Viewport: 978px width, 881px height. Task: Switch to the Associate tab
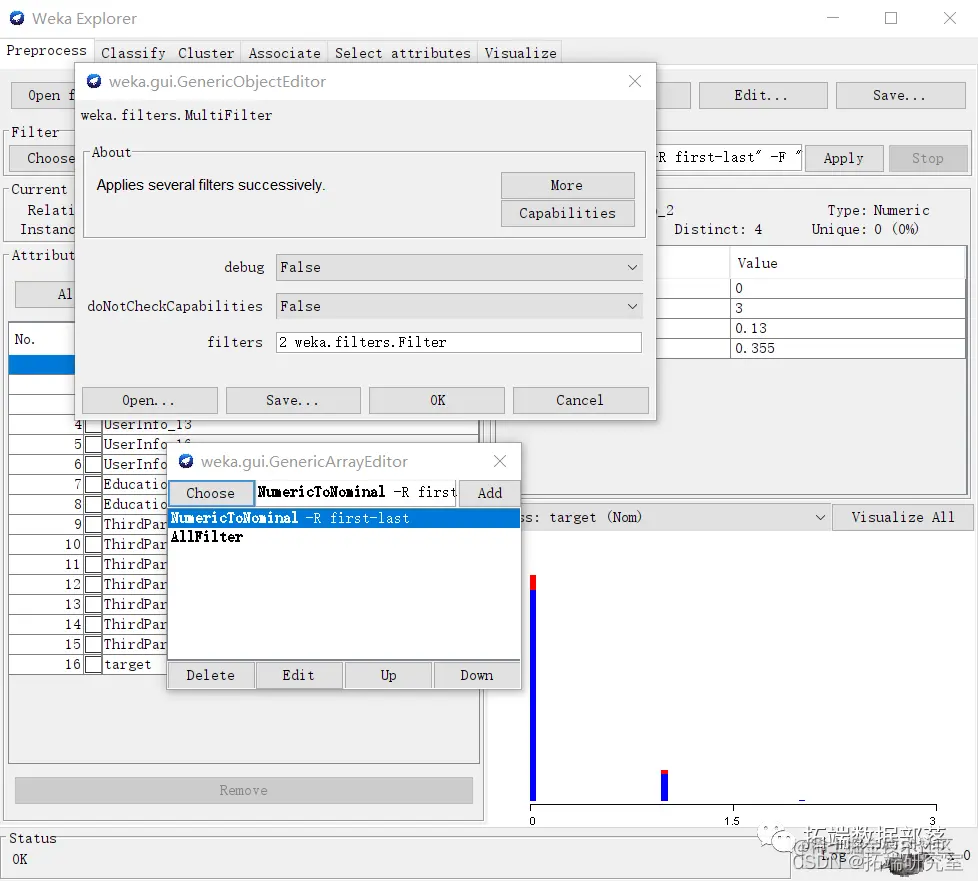pos(284,53)
